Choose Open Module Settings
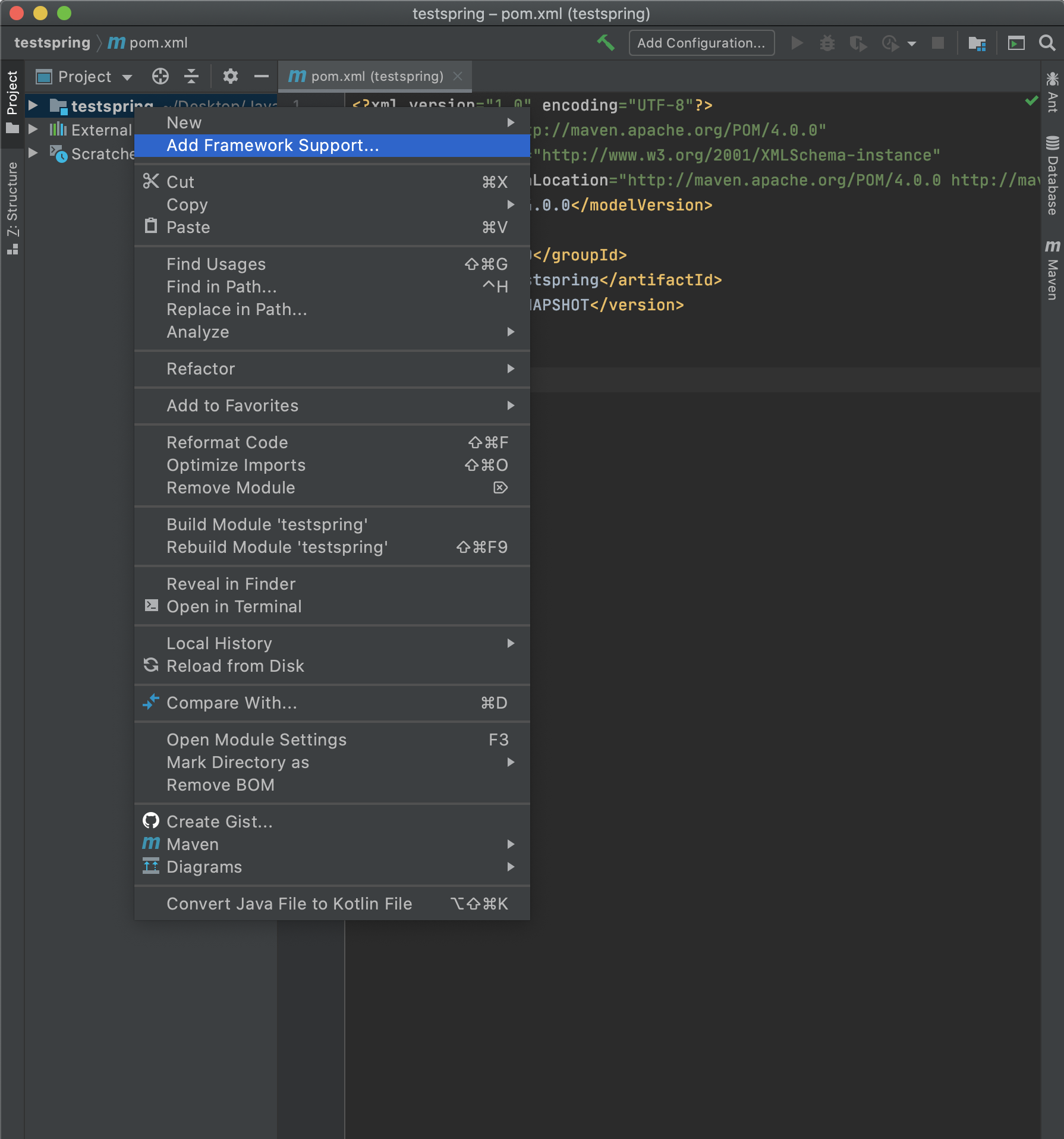 [x=332, y=740]
